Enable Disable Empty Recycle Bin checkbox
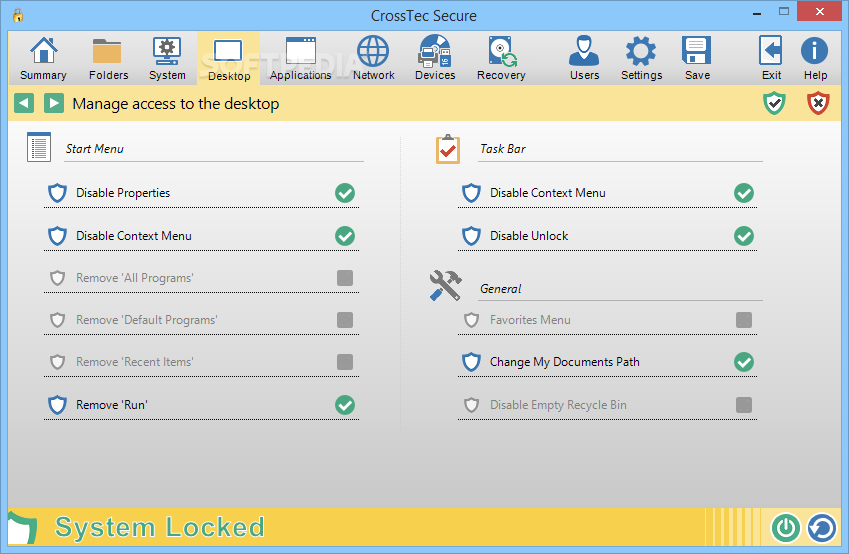 click(744, 405)
